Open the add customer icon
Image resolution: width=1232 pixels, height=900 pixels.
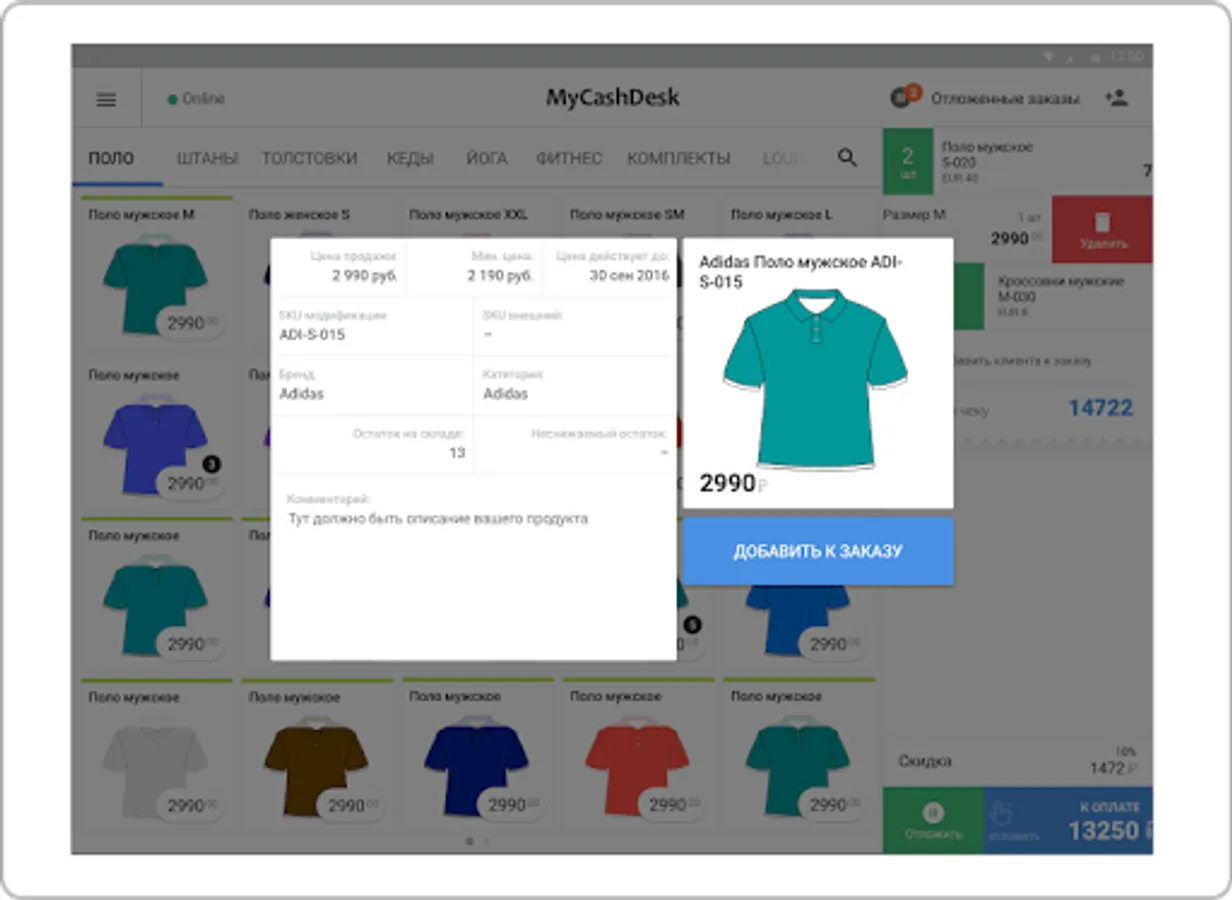(x=1116, y=98)
